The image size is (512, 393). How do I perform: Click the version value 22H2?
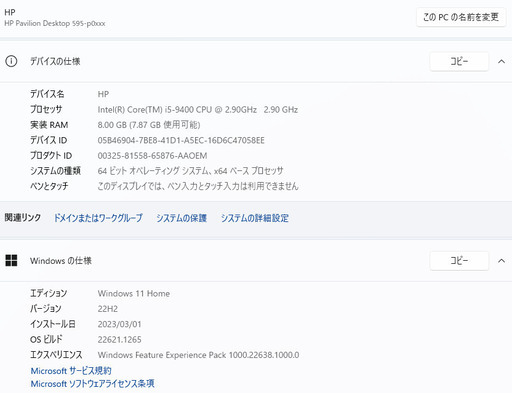[x=108, y=309]
